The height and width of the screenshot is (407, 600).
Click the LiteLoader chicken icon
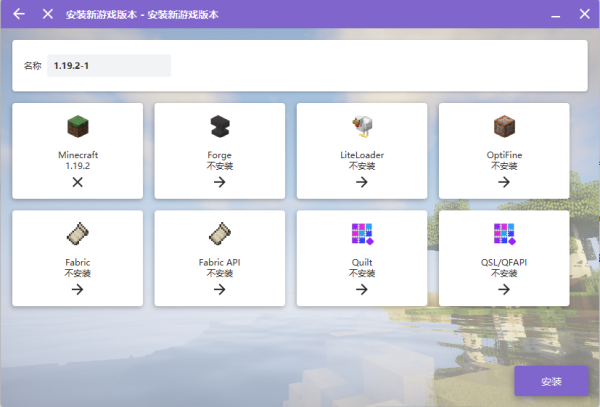click(362, 126)
